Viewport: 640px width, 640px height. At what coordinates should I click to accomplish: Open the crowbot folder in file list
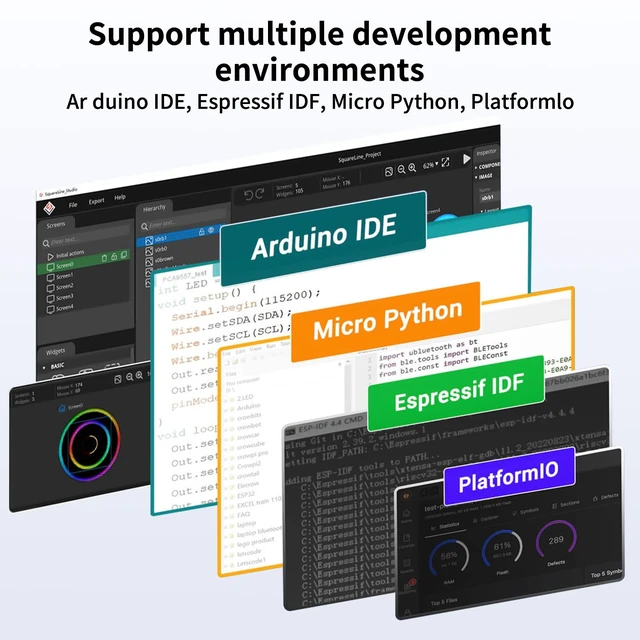coord(249,426)
